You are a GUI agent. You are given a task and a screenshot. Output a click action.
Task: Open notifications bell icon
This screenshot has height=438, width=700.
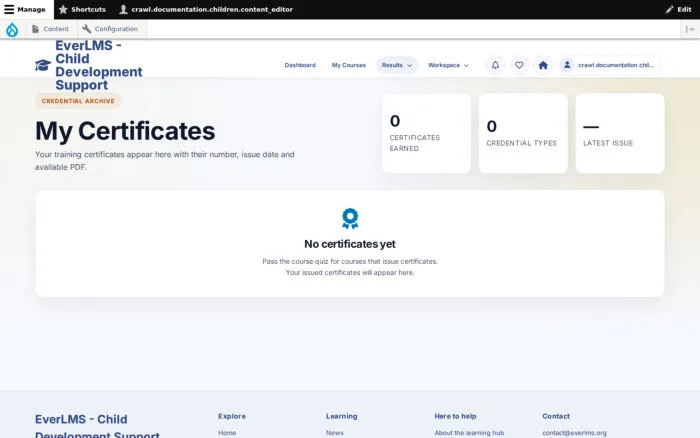[495, 65]
